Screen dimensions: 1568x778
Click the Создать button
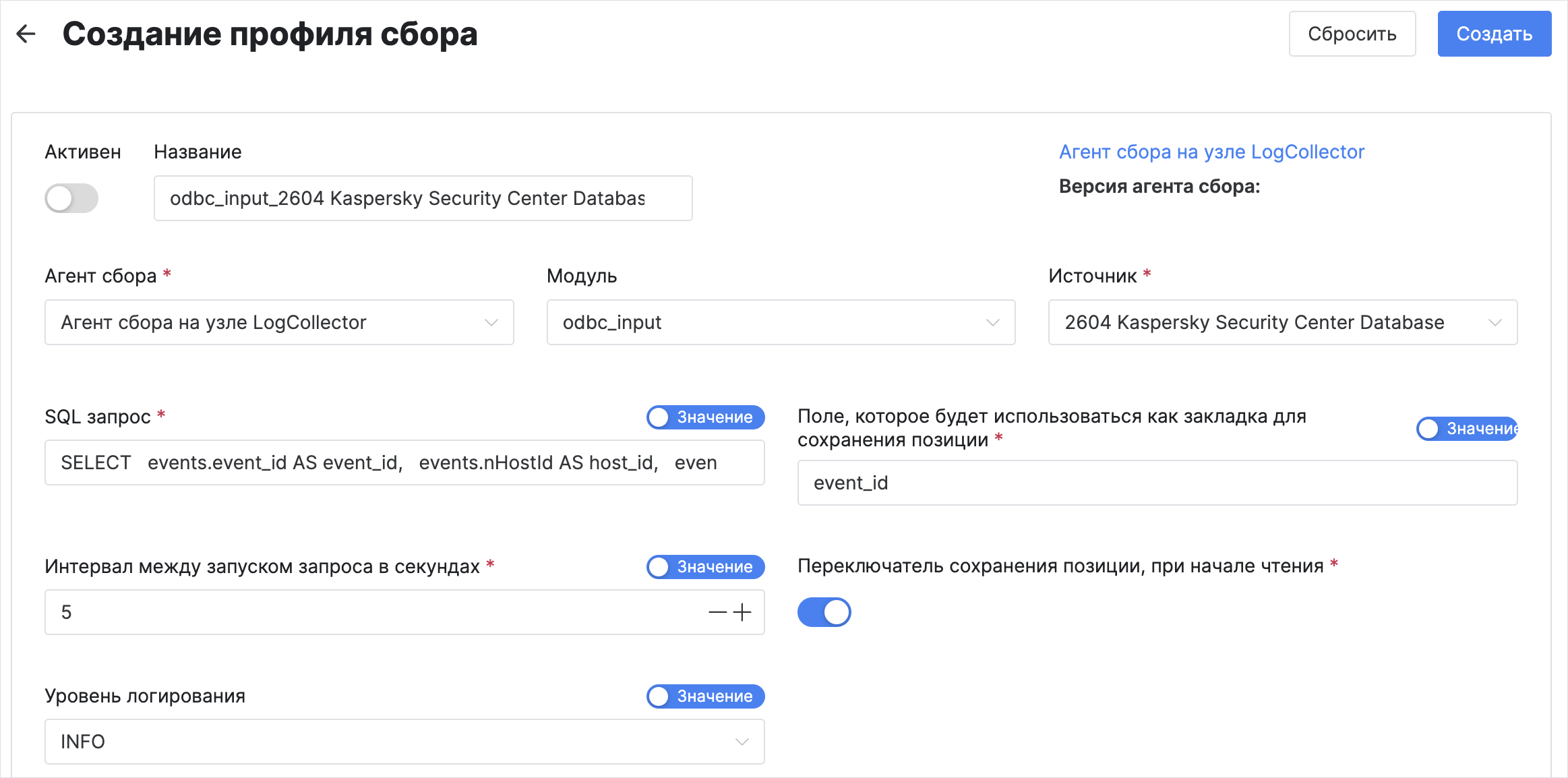(1494, 34)
